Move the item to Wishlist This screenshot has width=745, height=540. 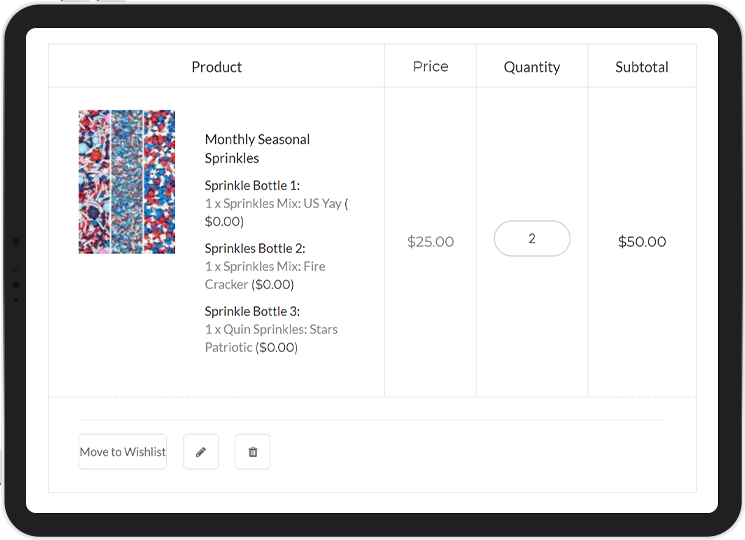(x=123, y=452)
